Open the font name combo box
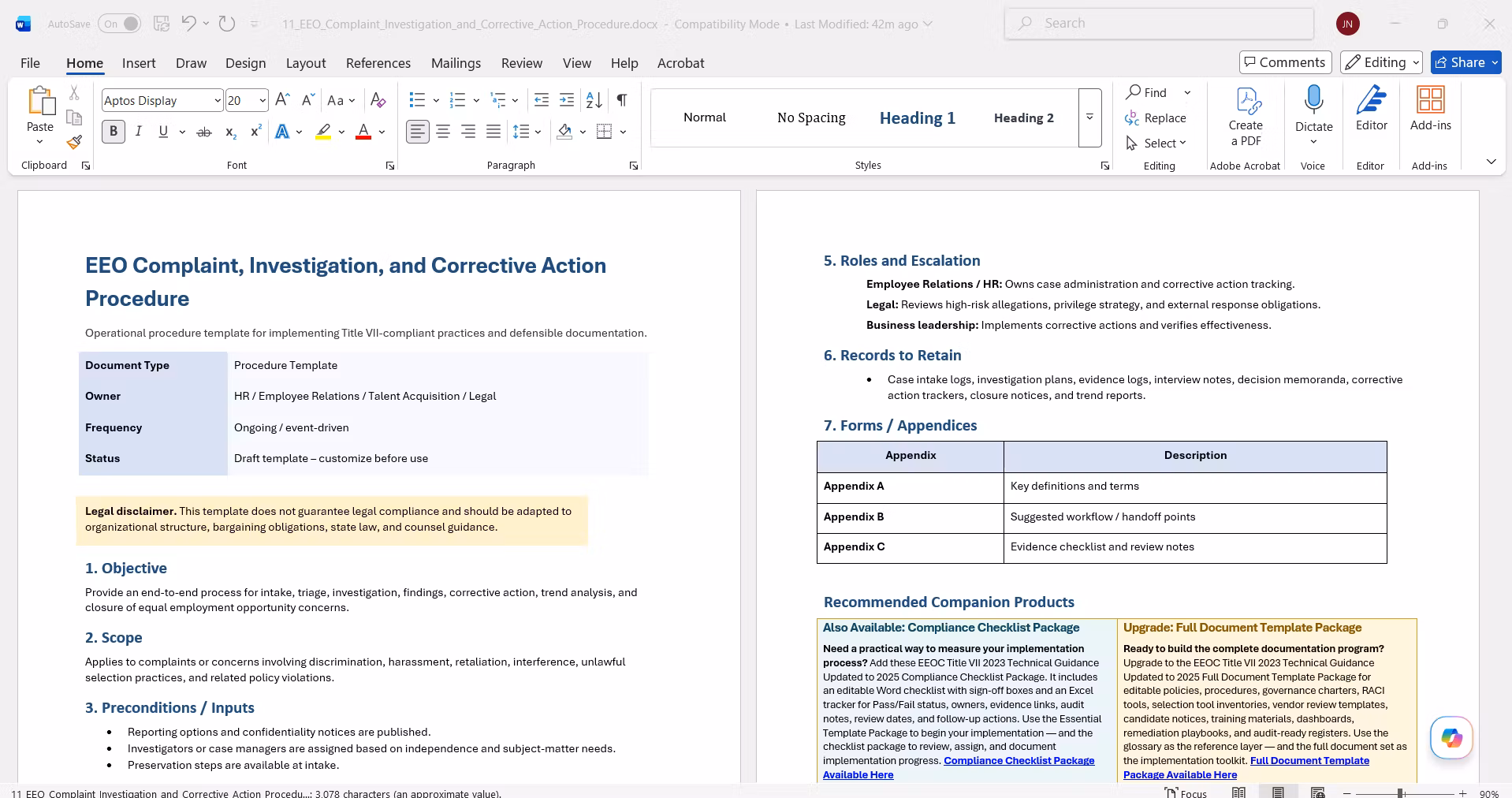Viewport: 1512px width, 798px height. pos(162,100)
